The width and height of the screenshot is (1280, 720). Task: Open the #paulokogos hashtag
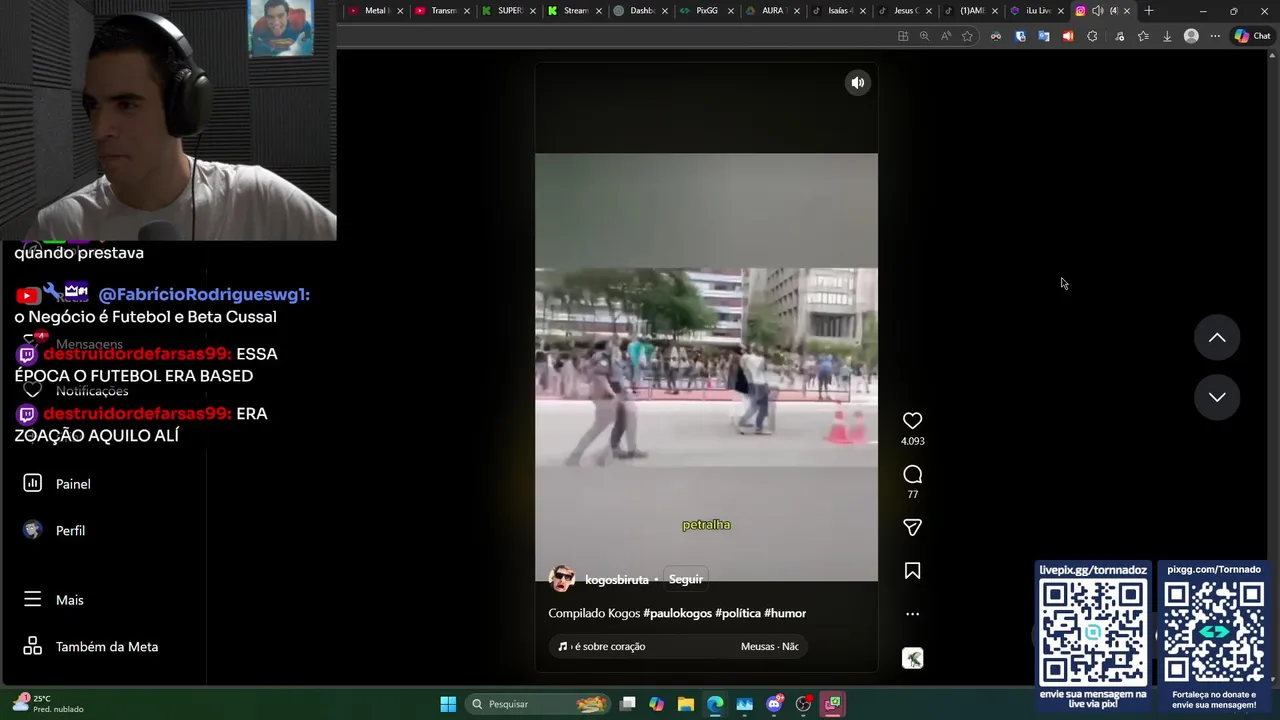click(677, 613)
